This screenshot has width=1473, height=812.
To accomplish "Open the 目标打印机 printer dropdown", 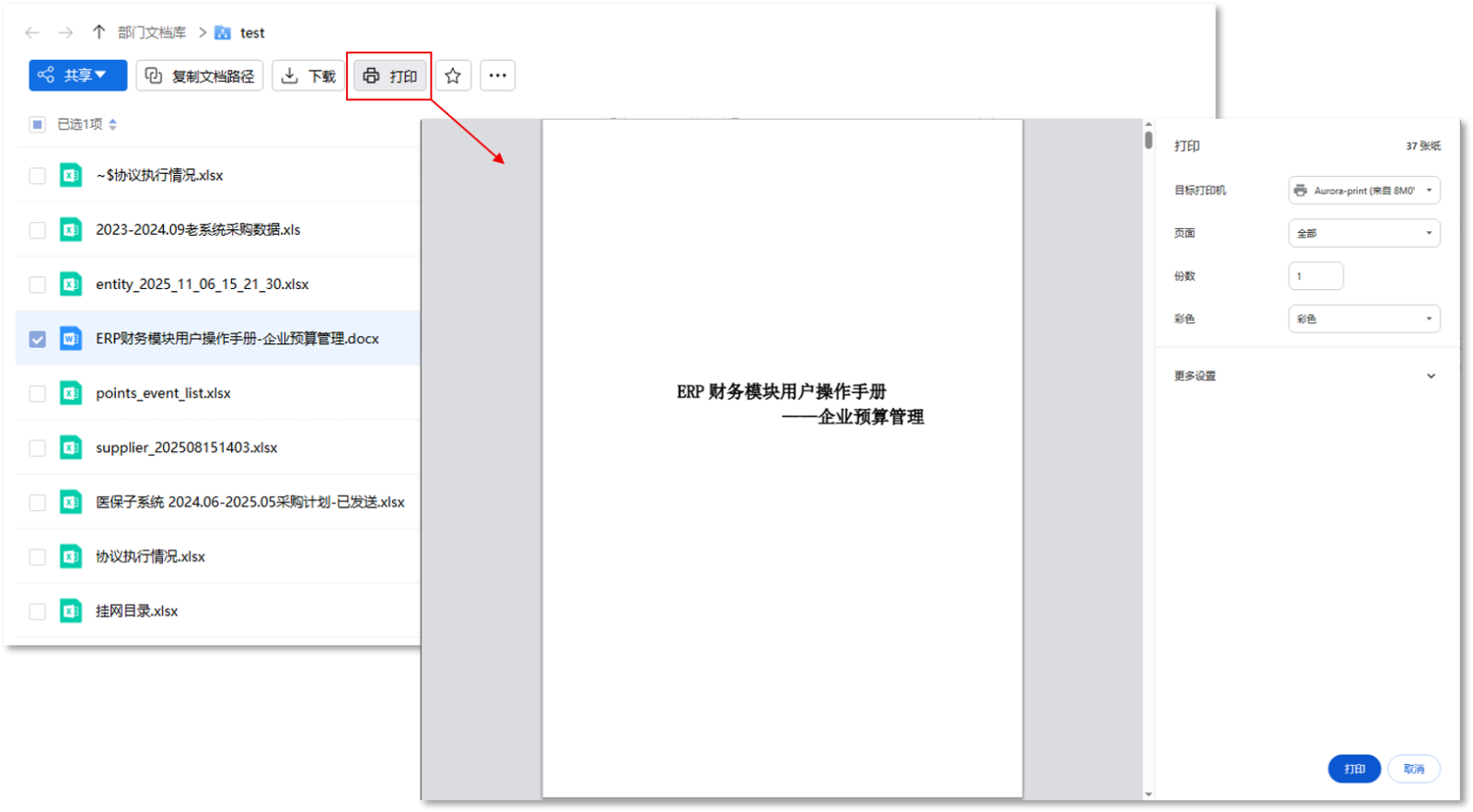I will pos(1363,191).
